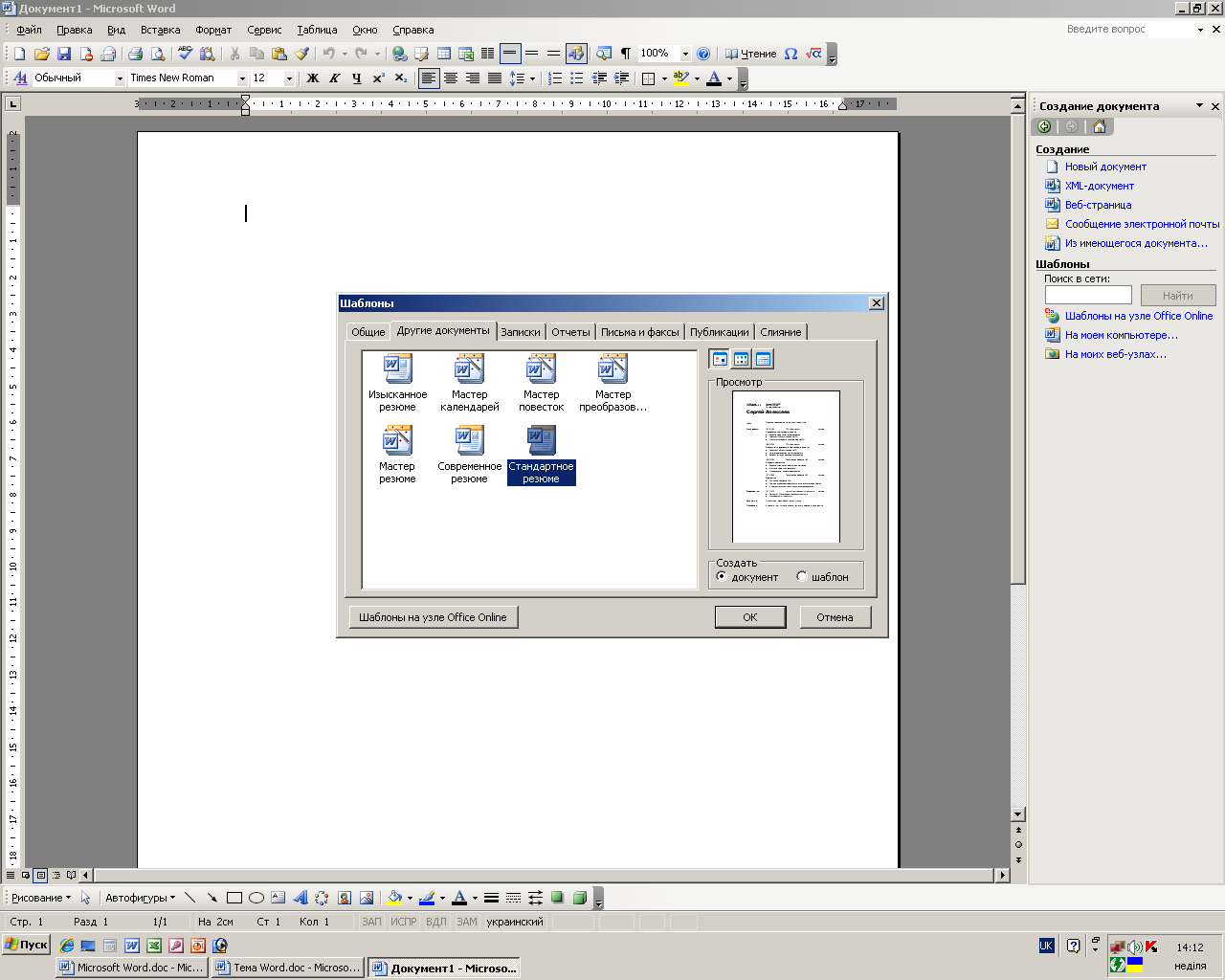Open the Таблица menu
Viewport: 1225px width, 980px height.
click(317, 30)
